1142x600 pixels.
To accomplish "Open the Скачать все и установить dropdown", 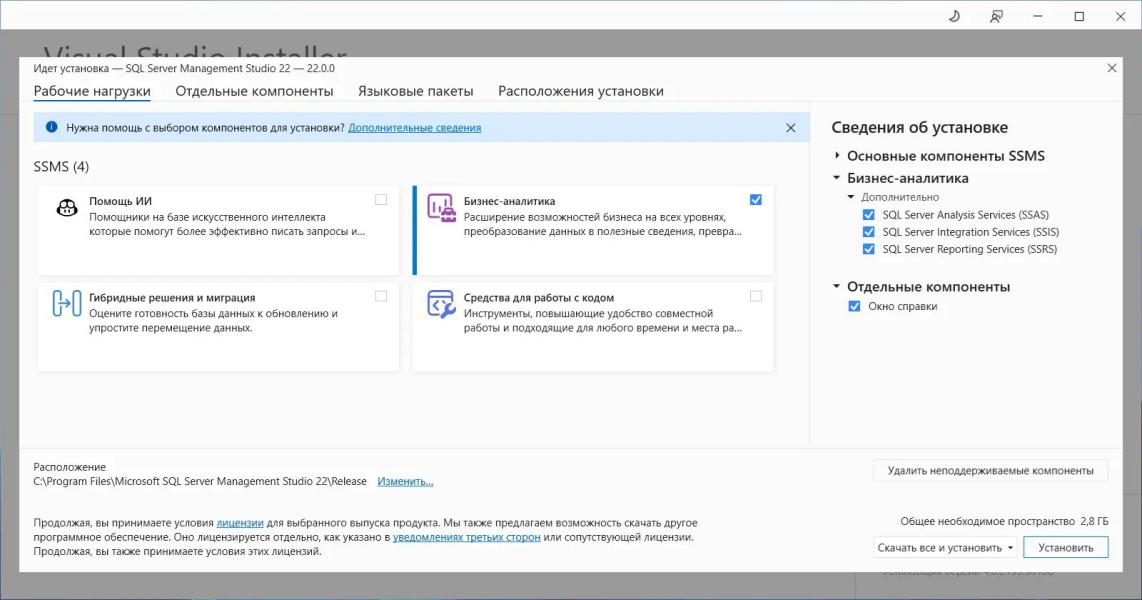I will point(1011,548).
